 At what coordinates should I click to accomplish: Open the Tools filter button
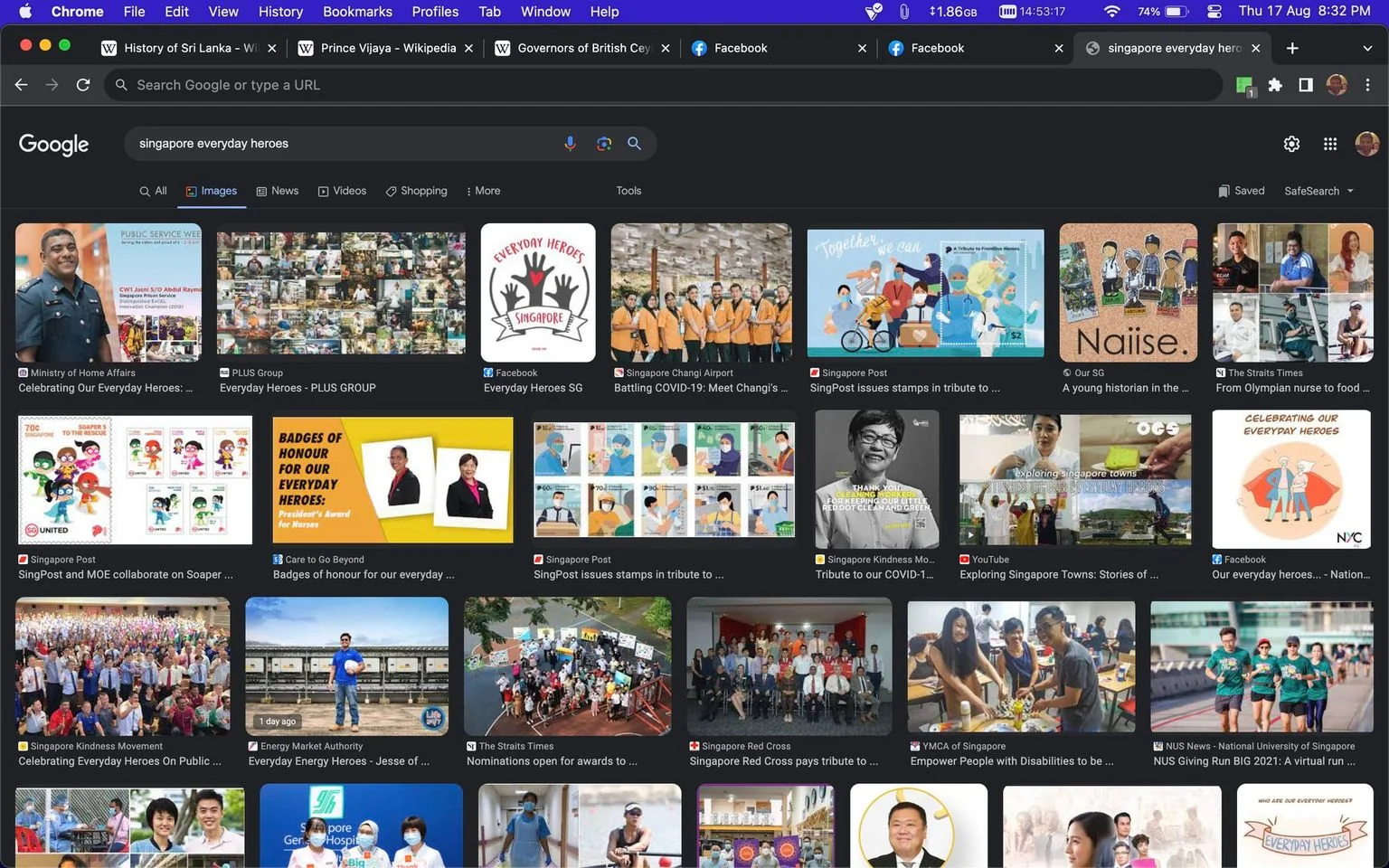tap(628, 191)
